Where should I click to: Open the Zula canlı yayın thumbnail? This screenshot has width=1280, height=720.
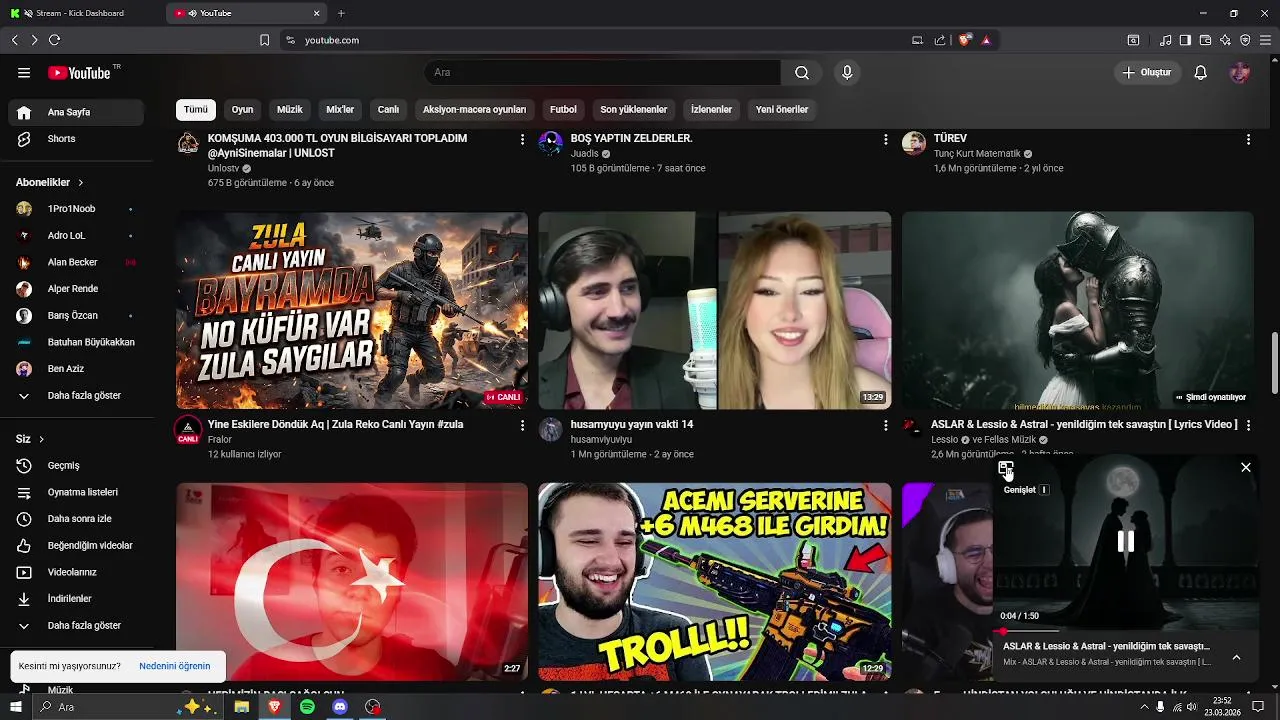352,310
